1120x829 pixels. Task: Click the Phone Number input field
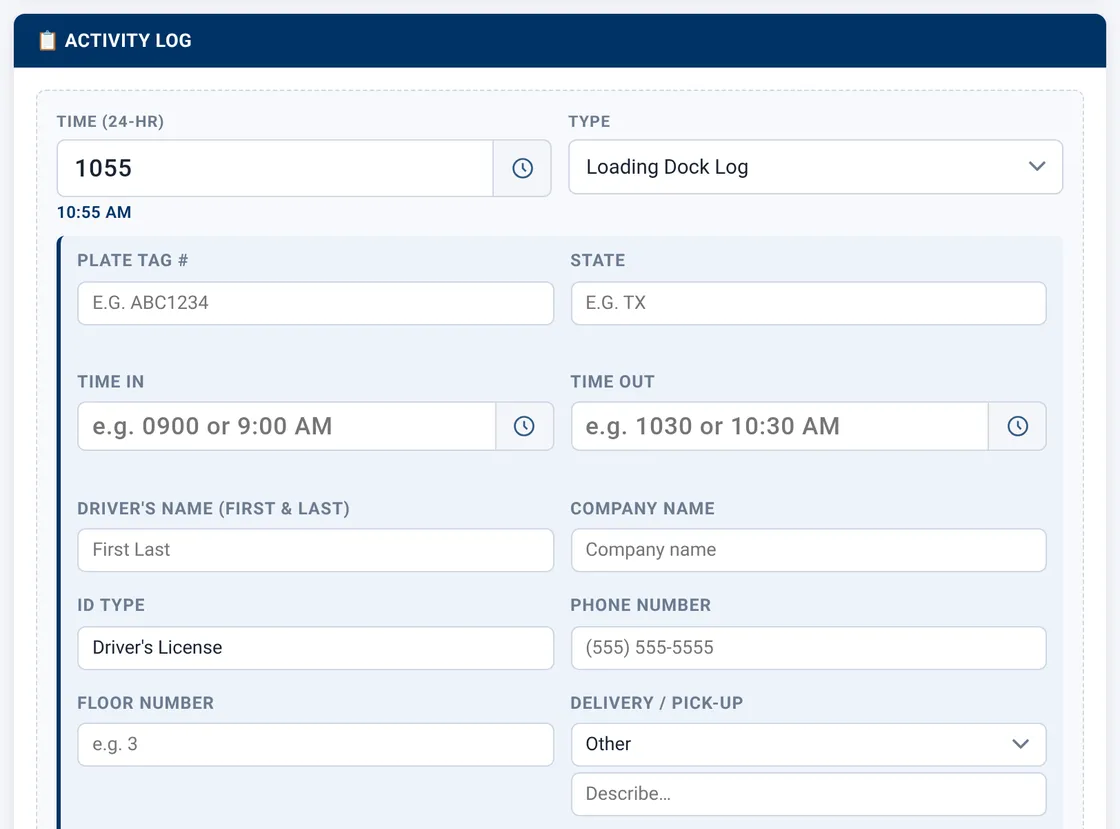pos(809,648)
